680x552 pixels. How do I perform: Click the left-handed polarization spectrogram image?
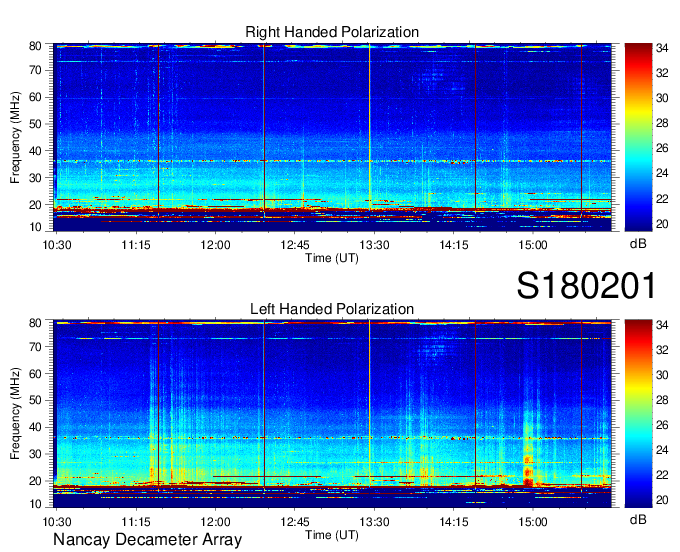332,414
